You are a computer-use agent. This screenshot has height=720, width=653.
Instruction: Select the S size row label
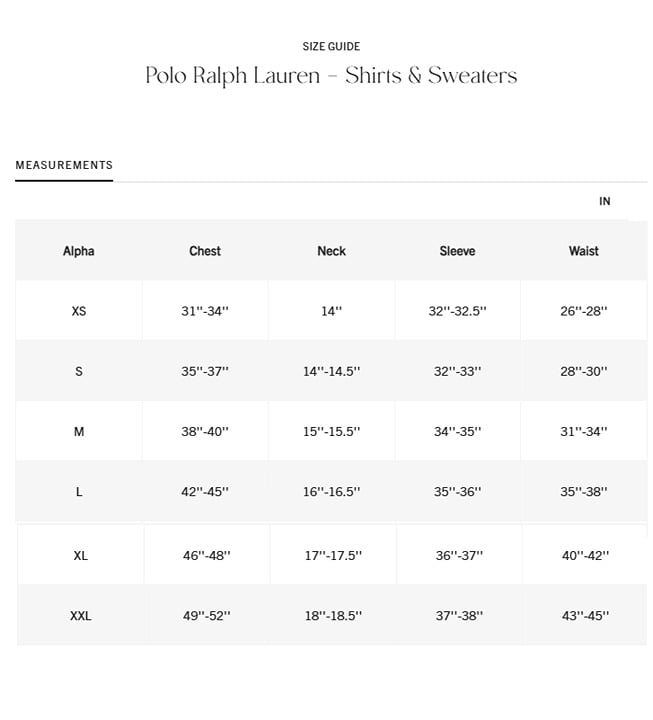[79, 371]
